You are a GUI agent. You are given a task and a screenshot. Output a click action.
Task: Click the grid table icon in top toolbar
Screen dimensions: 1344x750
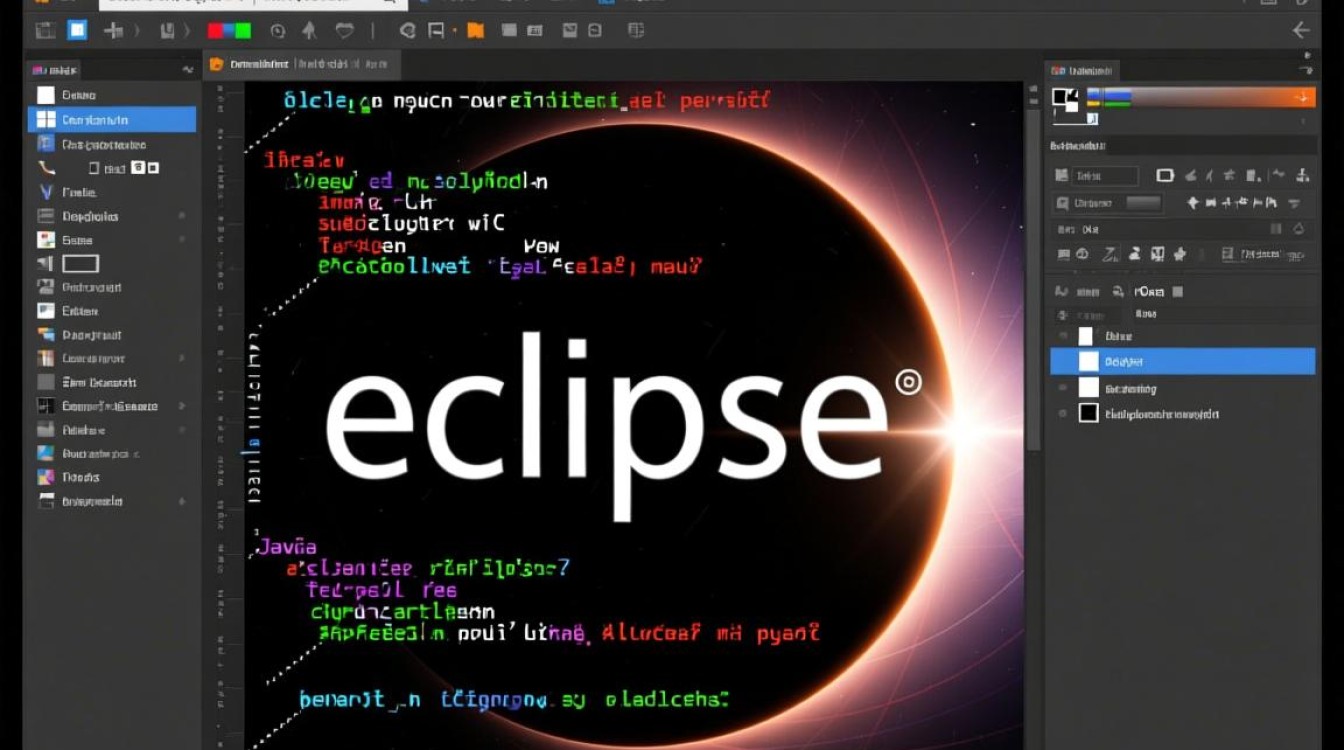click(636, 30)
